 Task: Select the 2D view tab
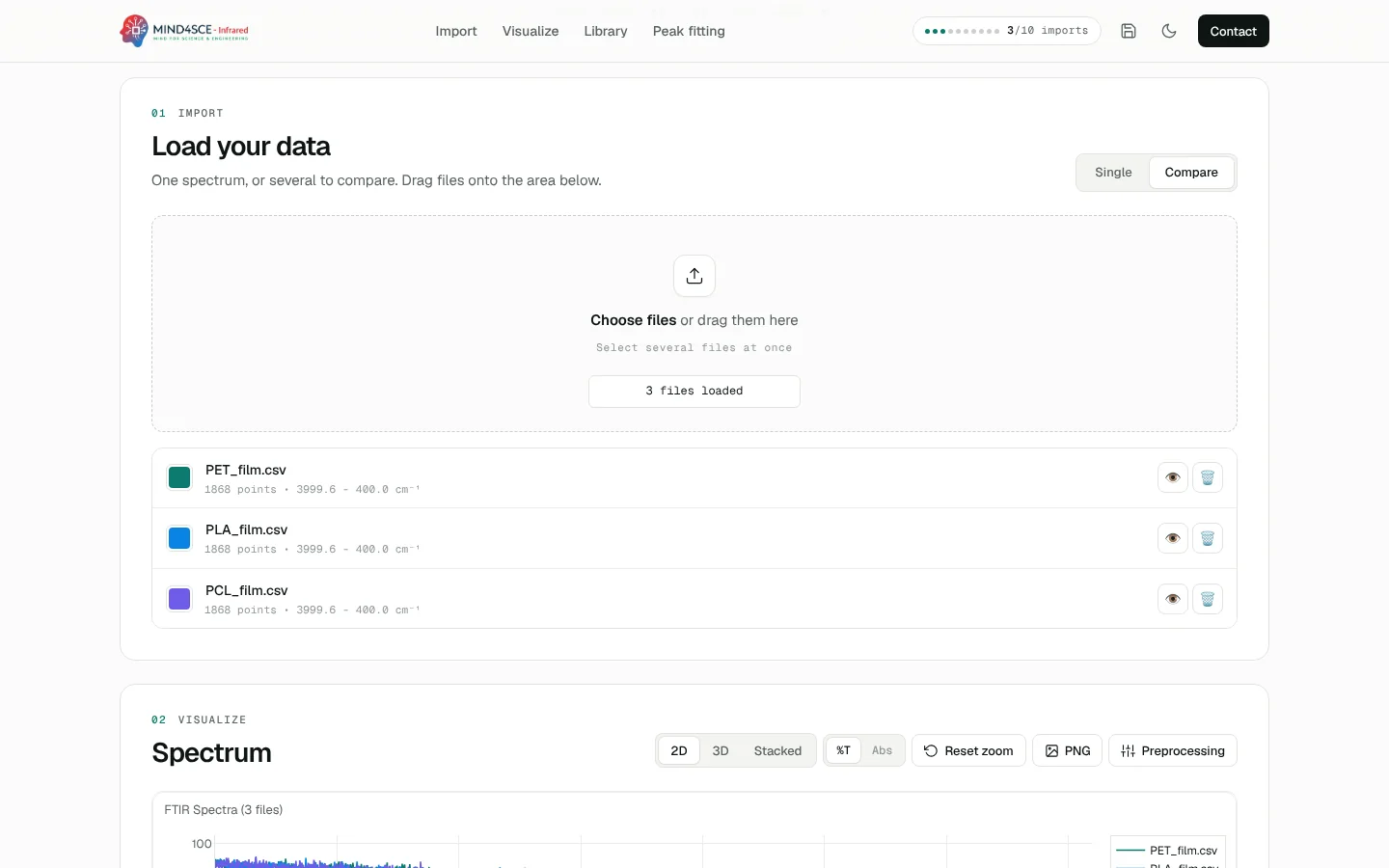coord(679,750)
